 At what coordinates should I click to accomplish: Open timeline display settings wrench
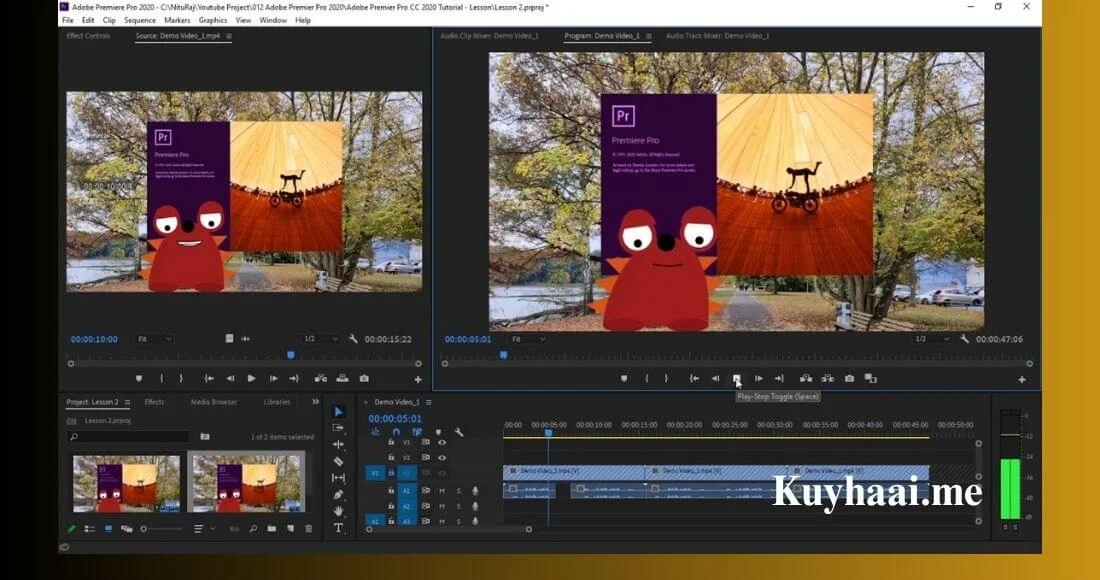coord(459,432)
